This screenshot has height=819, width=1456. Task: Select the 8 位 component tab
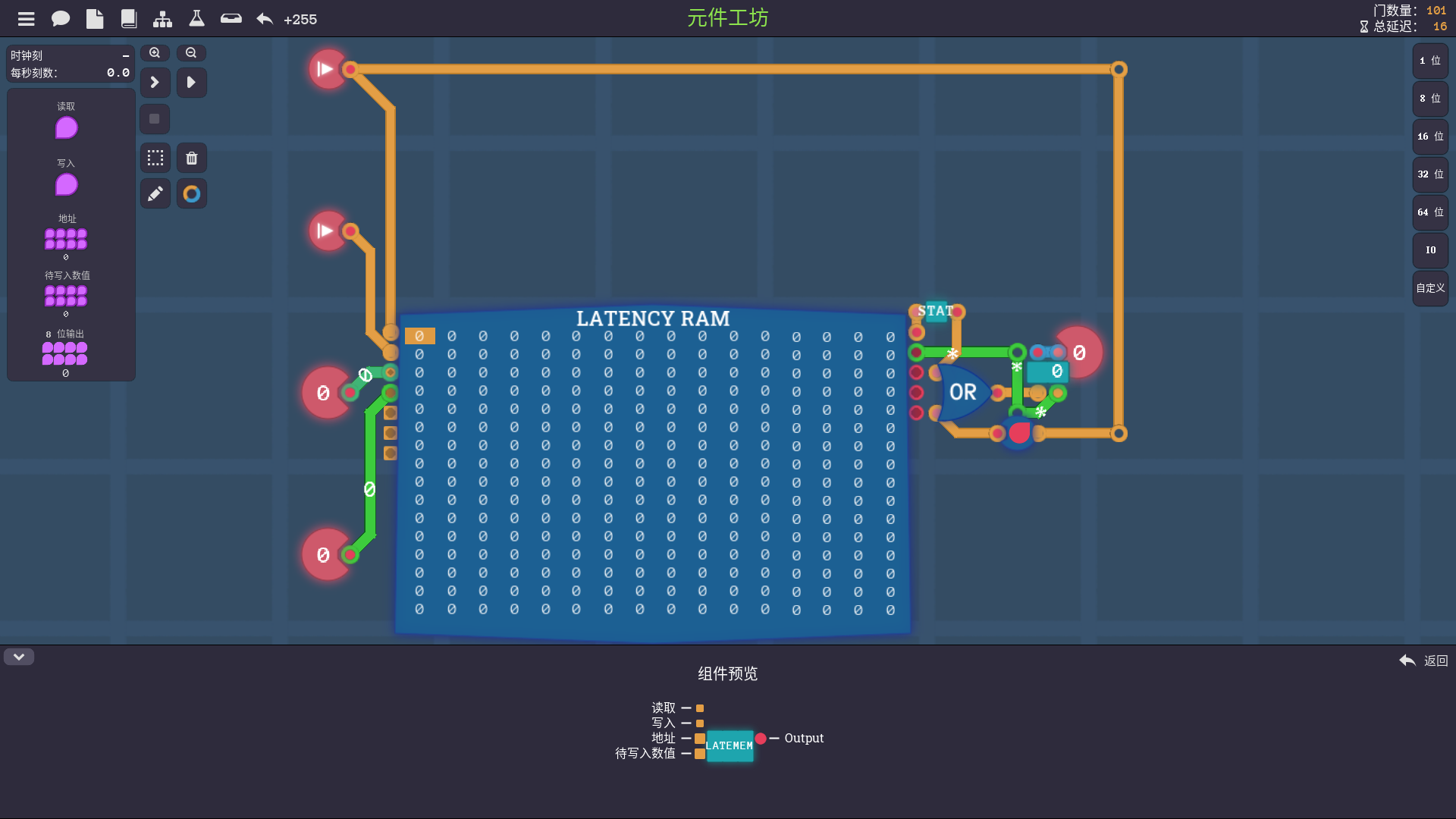[x=1430, y=99]
